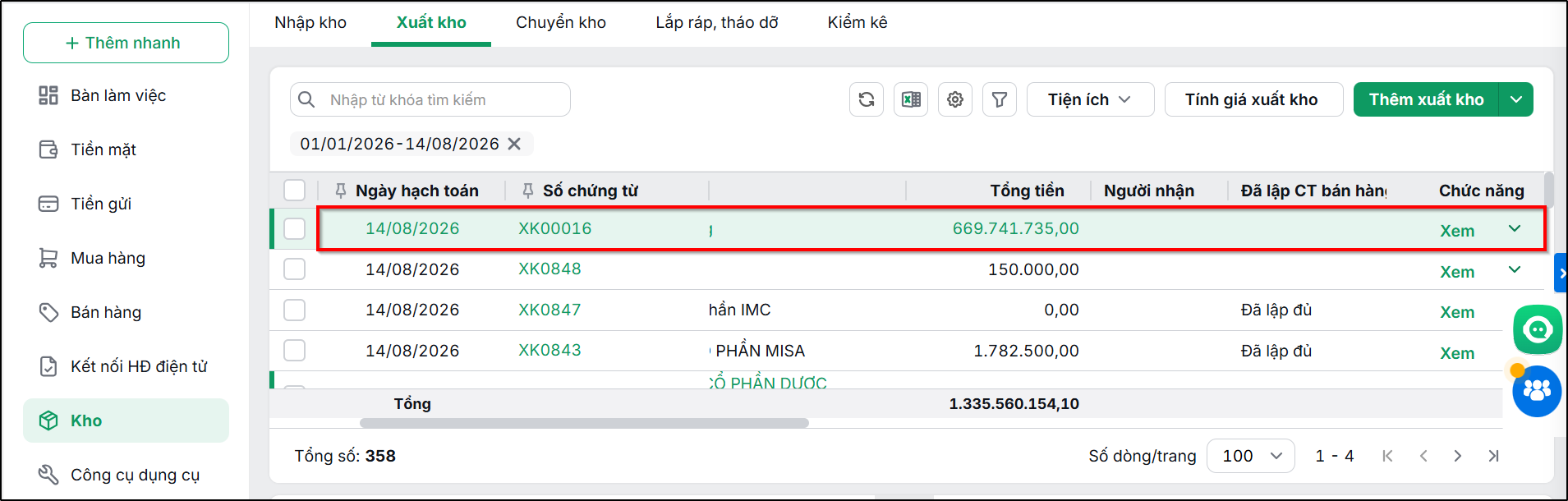
Task: Jump to last page arrow
Action: (x=1493, y=456)
